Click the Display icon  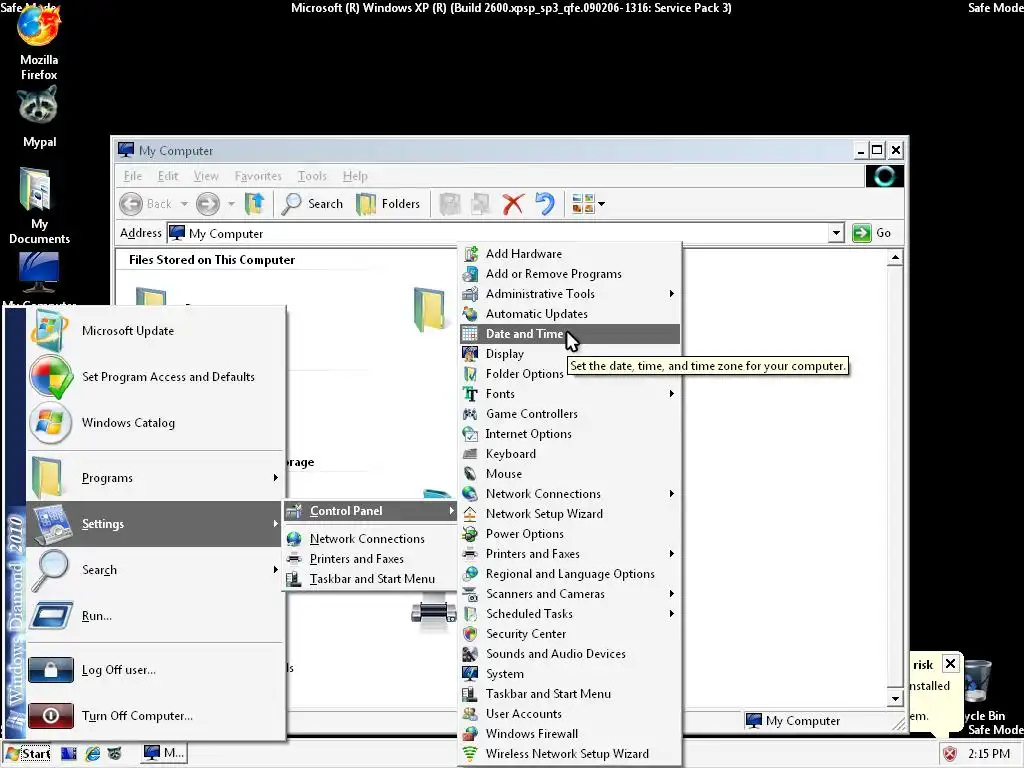470,354
